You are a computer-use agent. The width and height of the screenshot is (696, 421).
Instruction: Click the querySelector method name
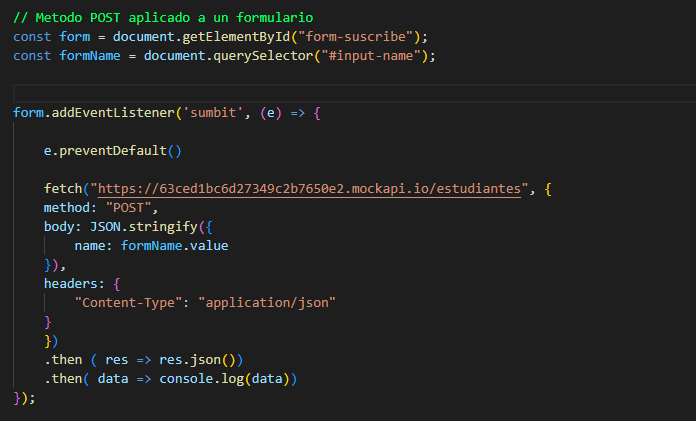coord(263,56)
